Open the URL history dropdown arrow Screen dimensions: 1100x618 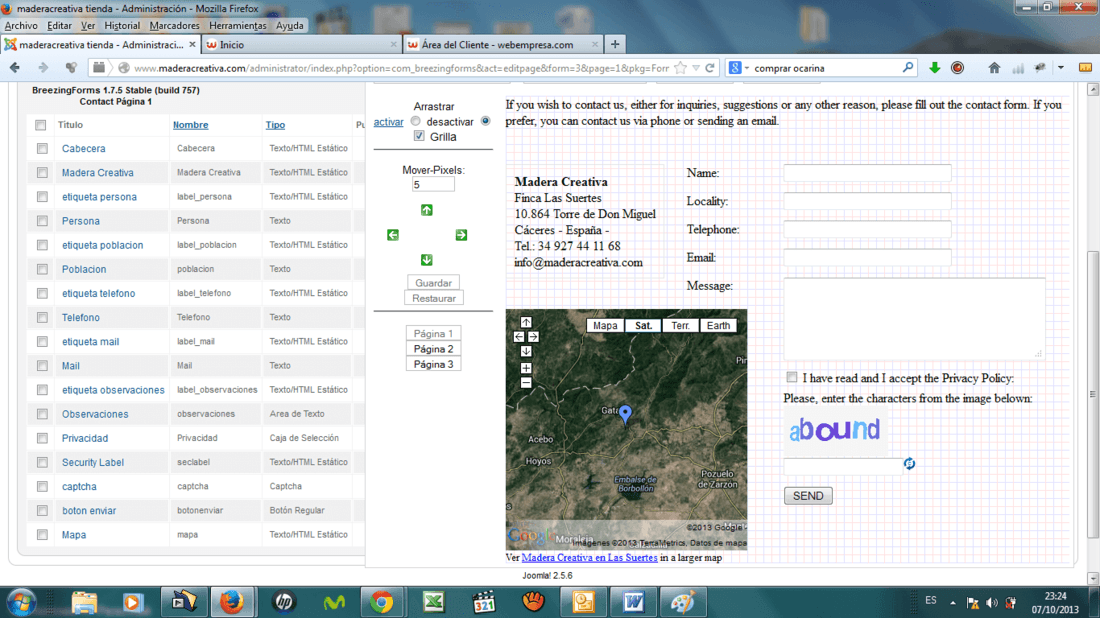click(x=696, y=68)
